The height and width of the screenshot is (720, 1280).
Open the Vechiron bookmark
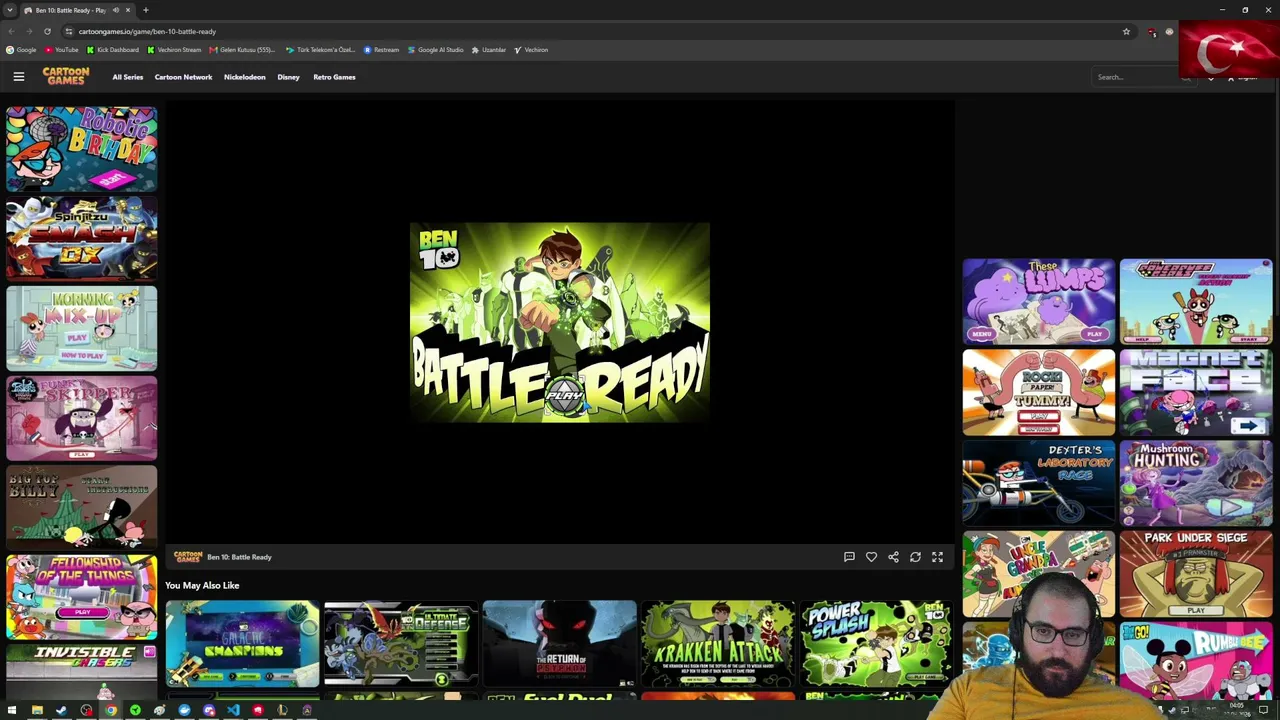(x=531, y=50)
